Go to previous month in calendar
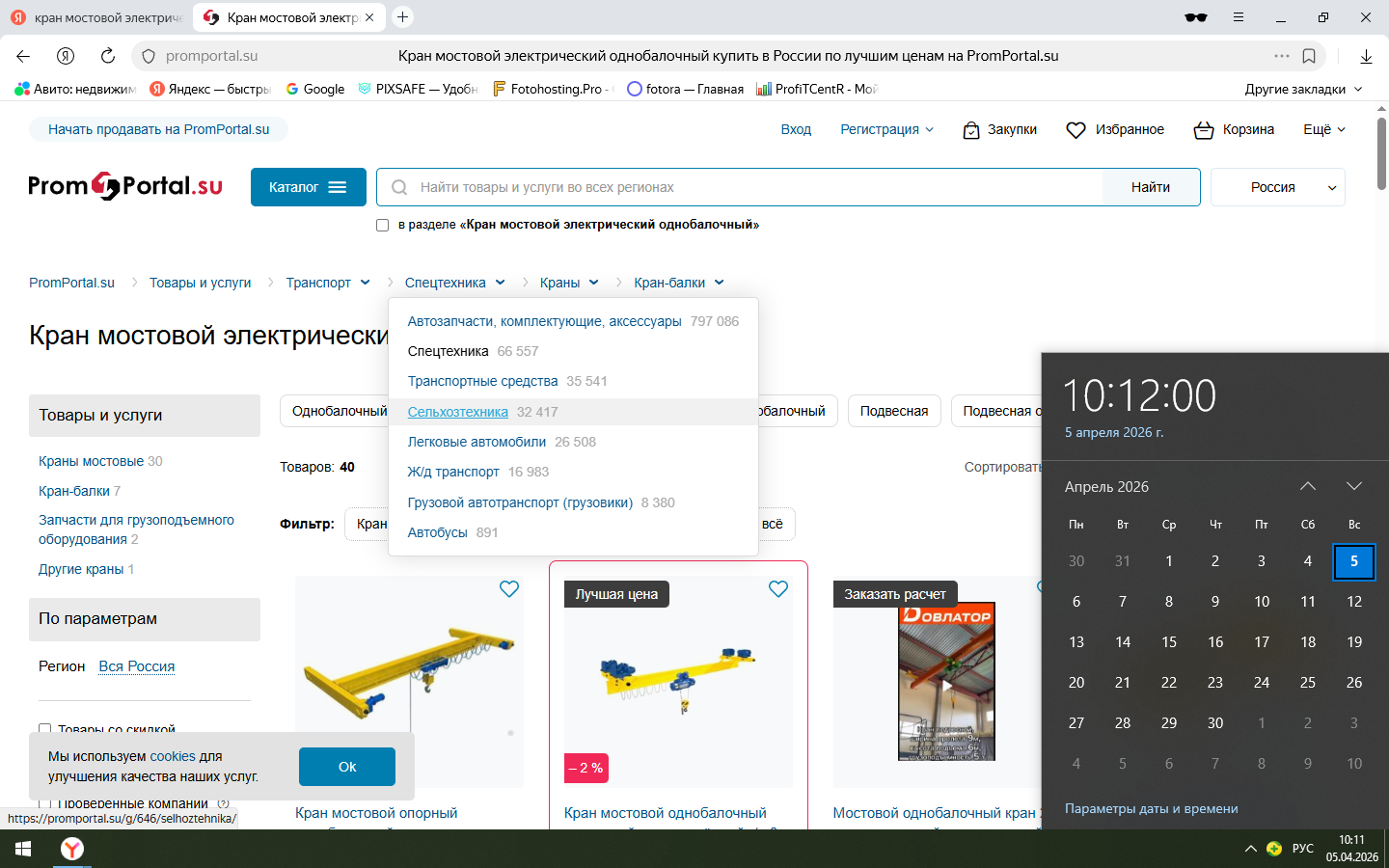Viewport: 1389px width, 868px height. click(x=1308, y=486)
